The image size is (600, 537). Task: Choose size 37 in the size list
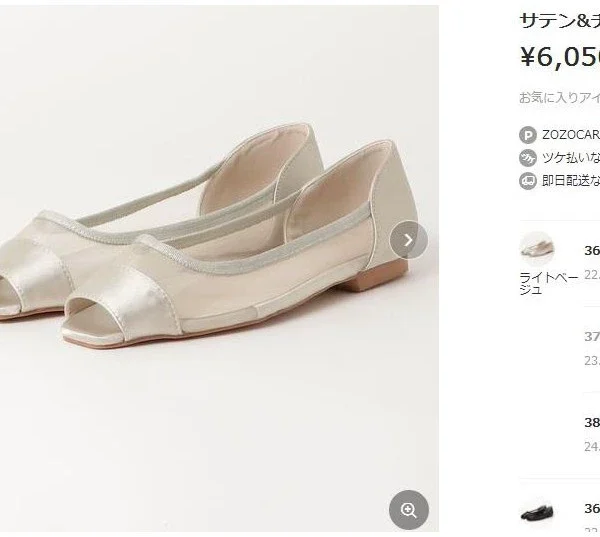click(x=591, y=337)
